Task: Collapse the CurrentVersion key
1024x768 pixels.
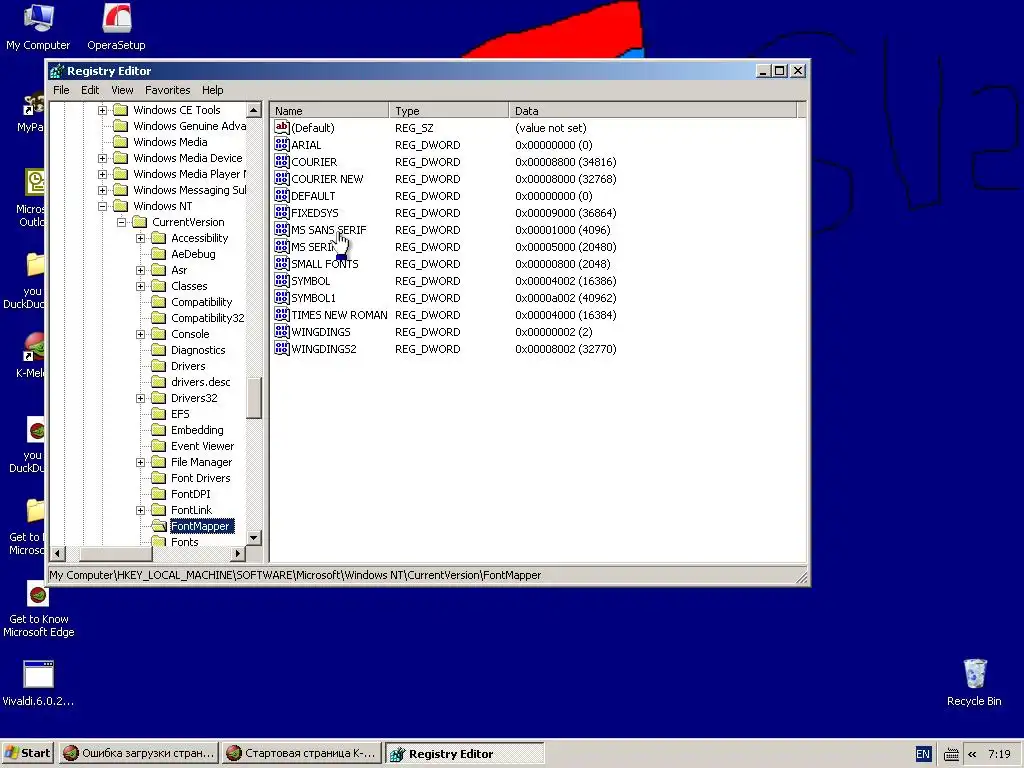Action: pos(121,222)
